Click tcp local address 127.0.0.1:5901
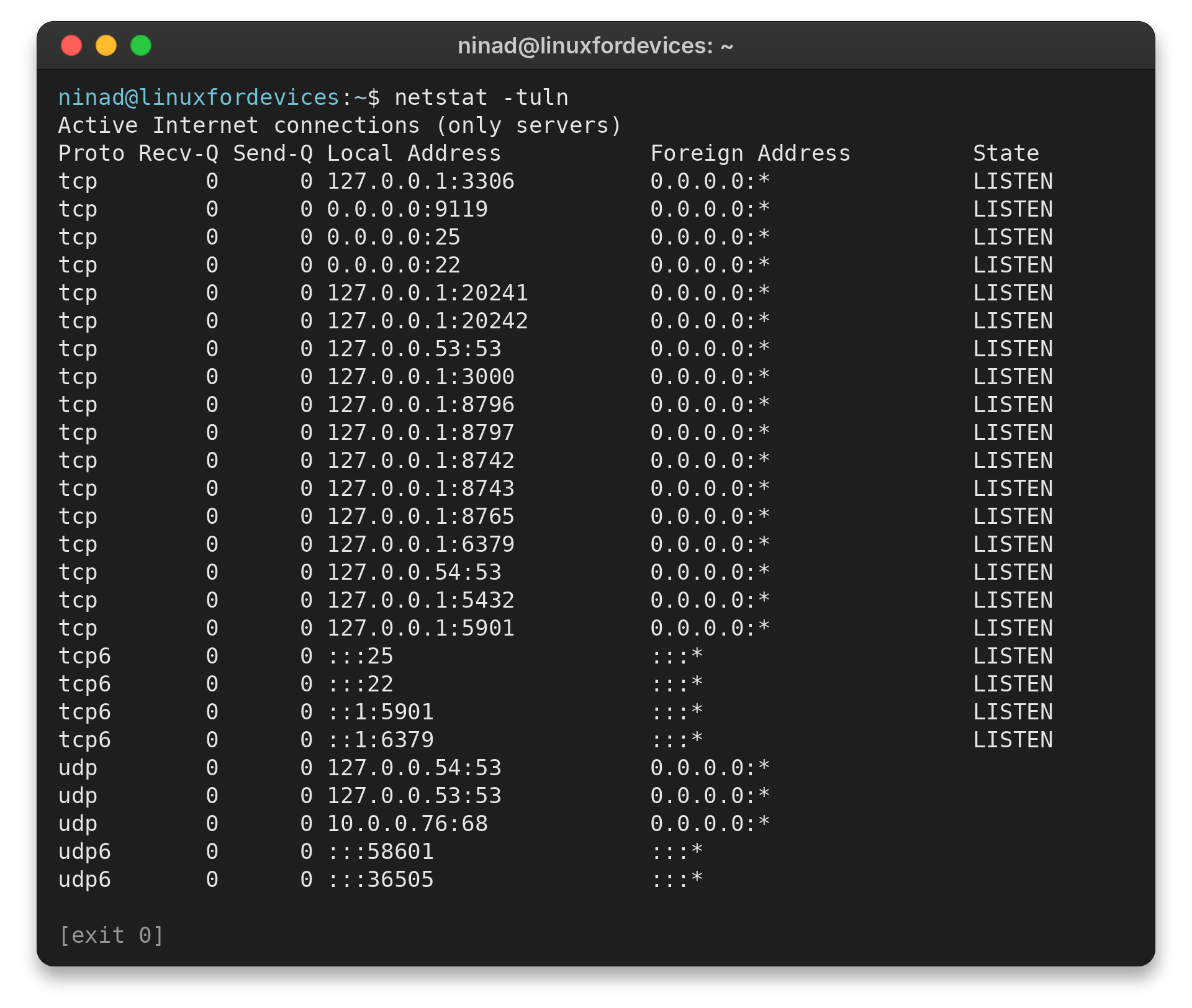 pyautogui.click(x=421, y=628)
